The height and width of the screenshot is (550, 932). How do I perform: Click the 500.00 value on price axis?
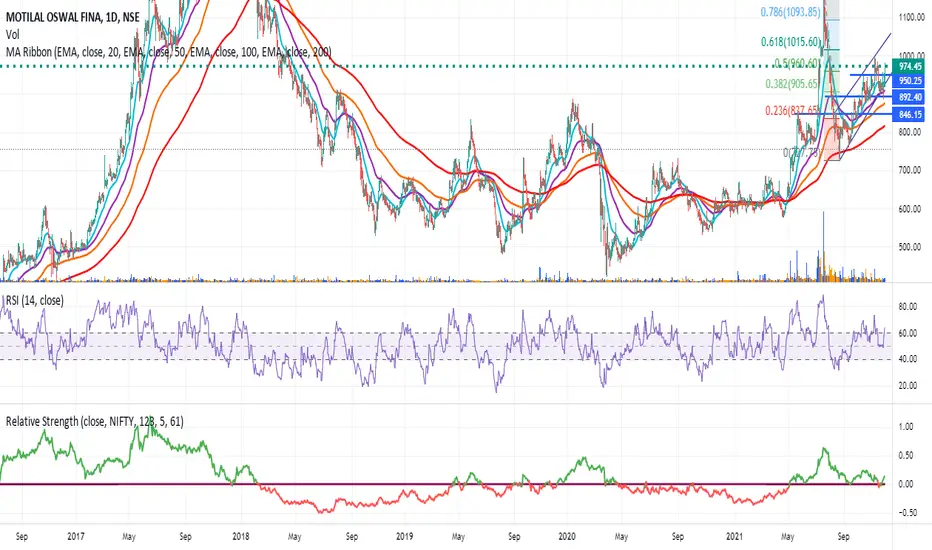[x=911, y=247]
